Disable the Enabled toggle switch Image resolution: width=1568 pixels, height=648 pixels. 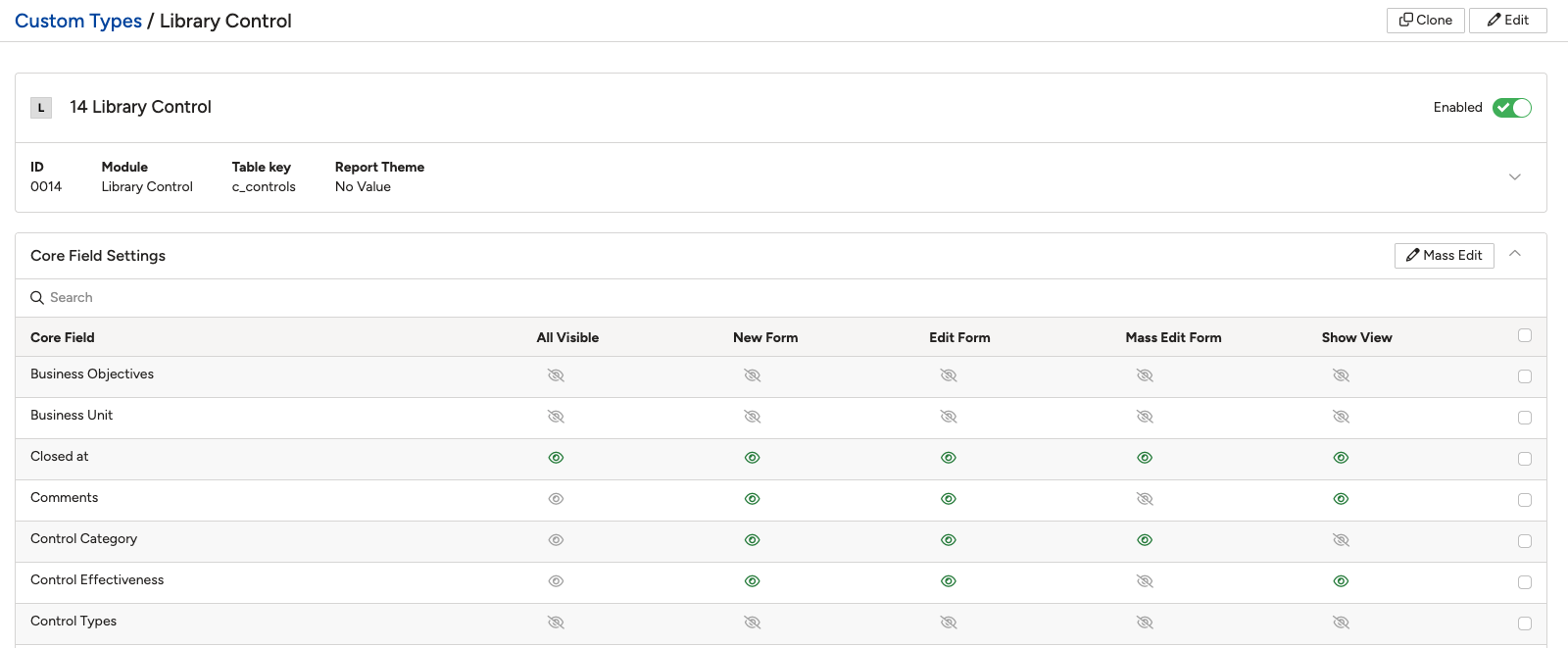[x=1512, y=108]
